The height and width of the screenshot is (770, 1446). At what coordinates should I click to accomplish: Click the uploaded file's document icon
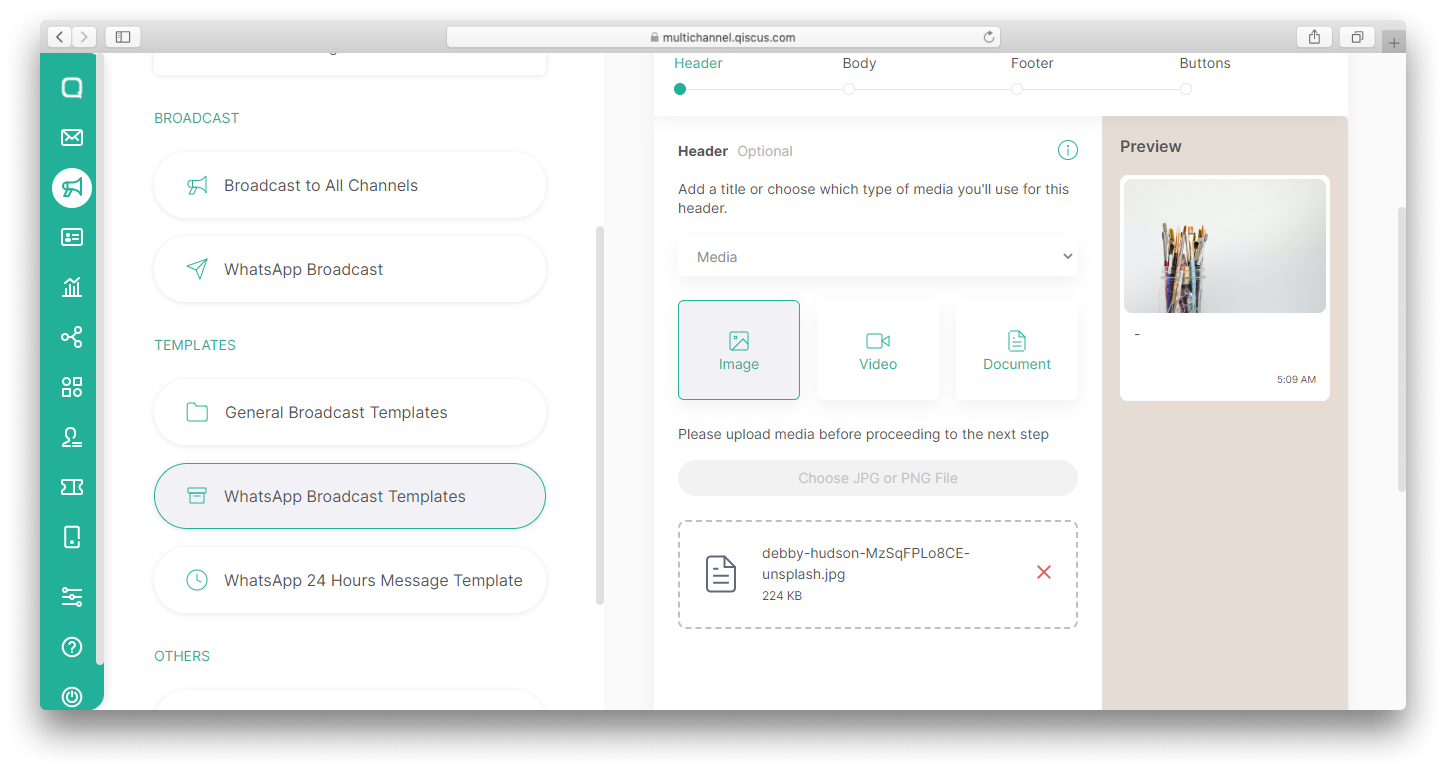pos(721,574)
